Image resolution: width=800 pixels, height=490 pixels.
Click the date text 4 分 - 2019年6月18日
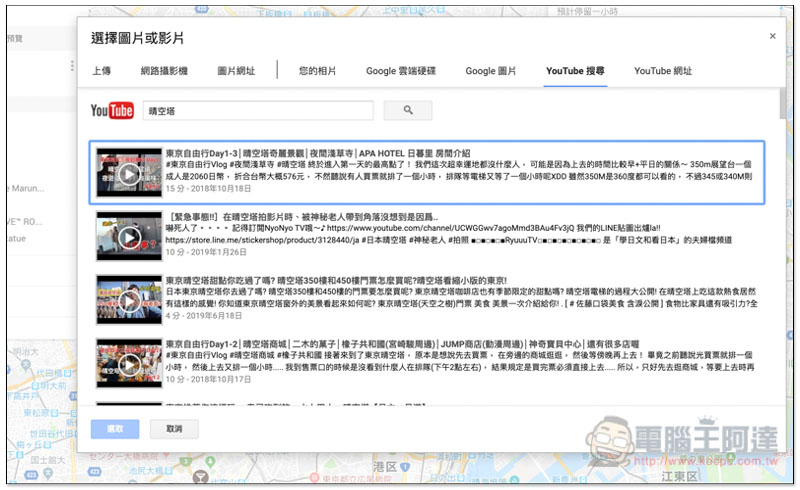point(204,316)
